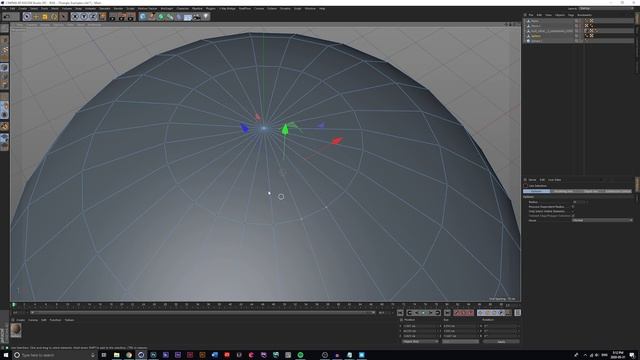Click the Radius input field

[x=580, y=202]
